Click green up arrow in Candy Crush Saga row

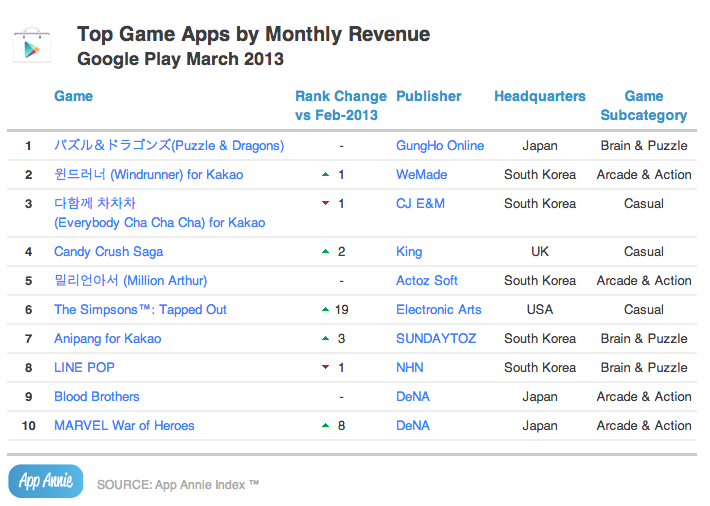point(325,251)
